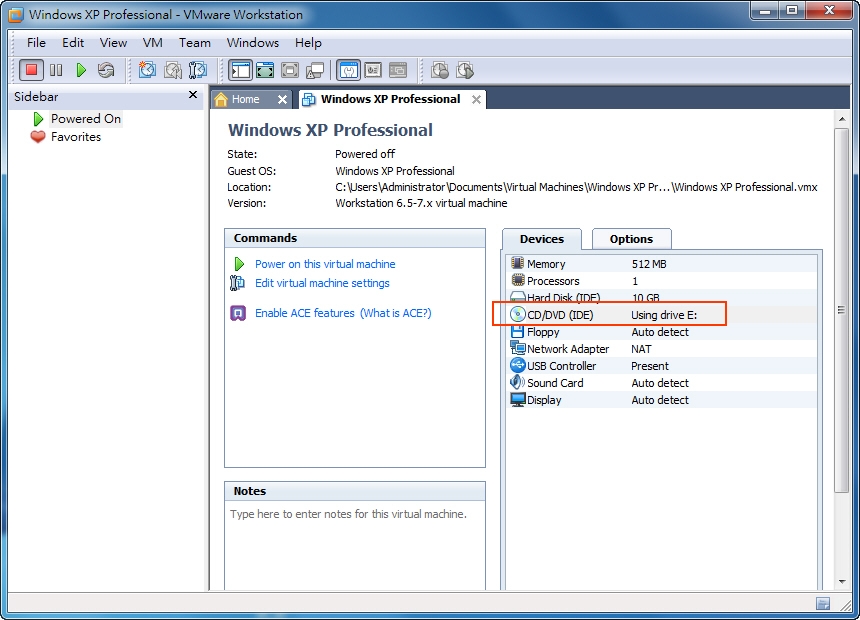Click the "Powered off" state value

[x=365, y=154]
